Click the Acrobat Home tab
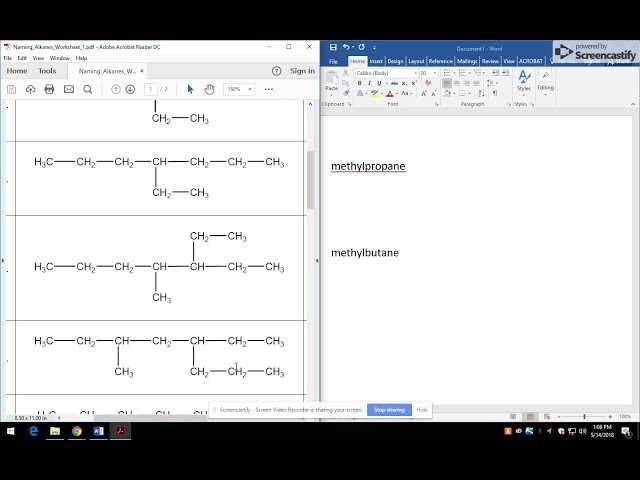The width and height of the screenshot is (640, 480). click(x=17, y=71)
